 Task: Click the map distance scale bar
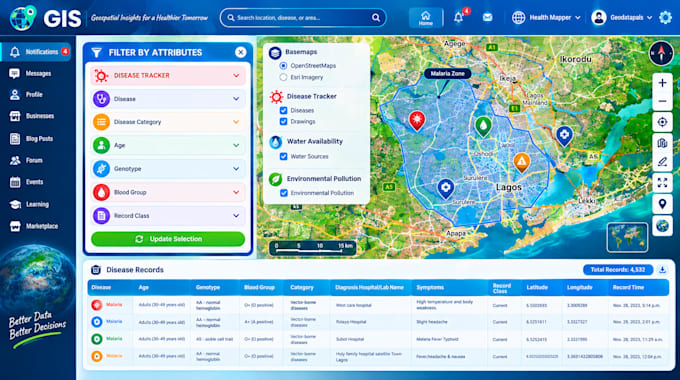313,248
